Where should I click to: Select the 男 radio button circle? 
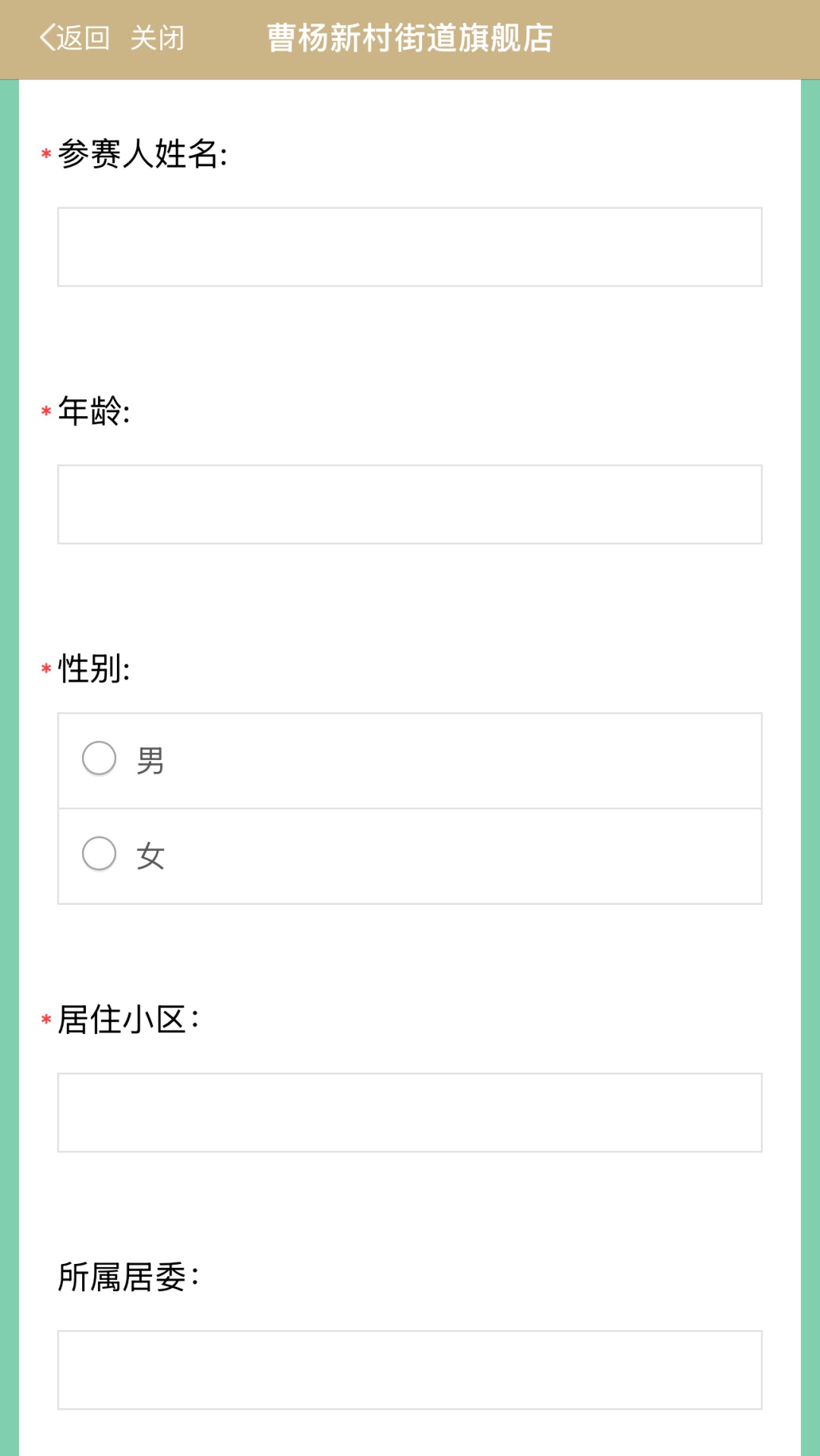[x=99, y=758]
